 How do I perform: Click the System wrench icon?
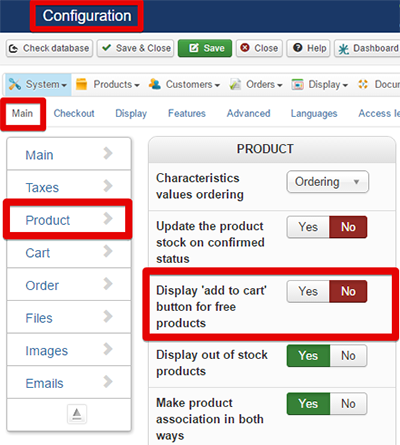15,84
